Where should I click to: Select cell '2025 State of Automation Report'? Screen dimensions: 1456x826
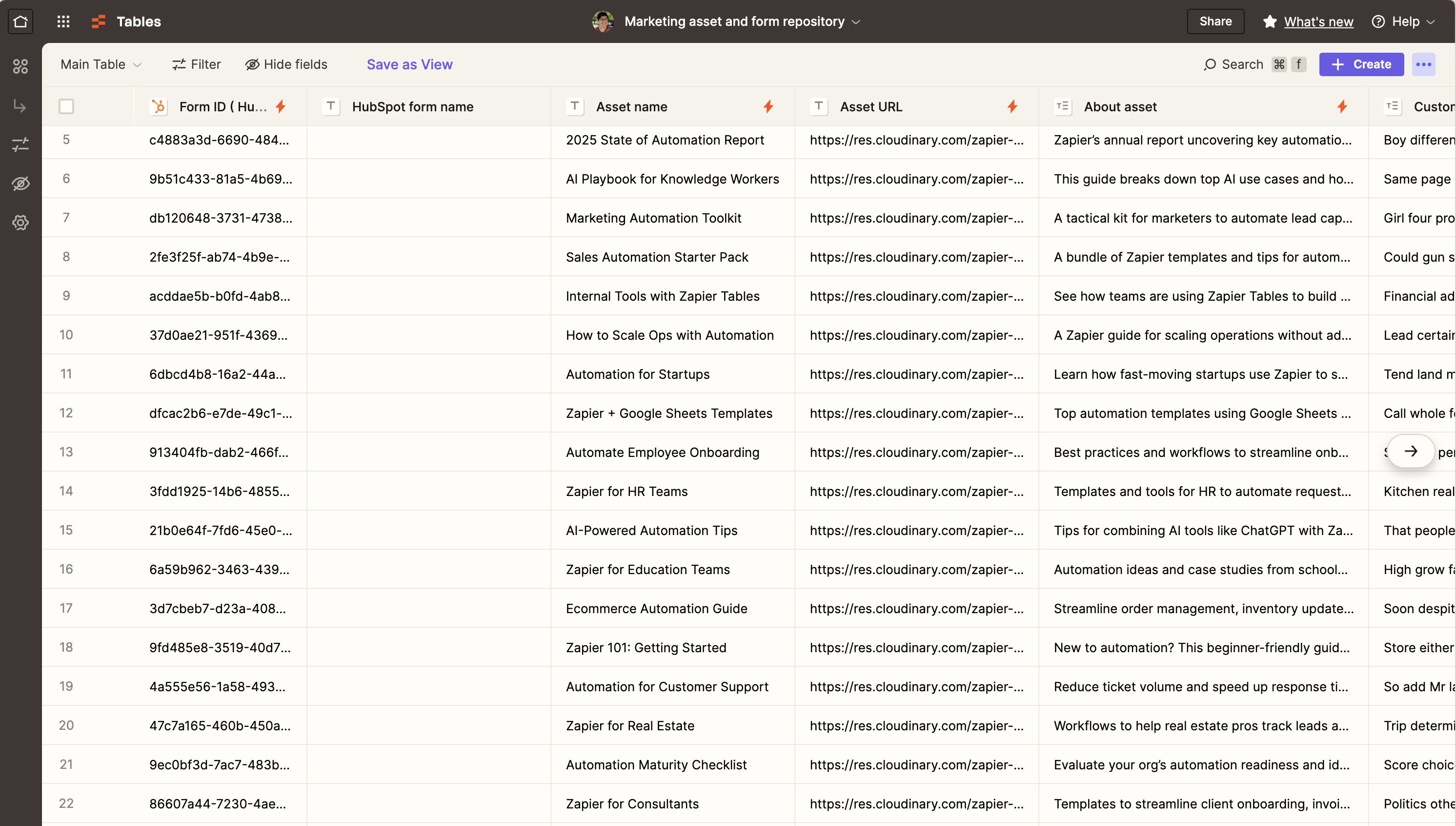pos(672,140)
